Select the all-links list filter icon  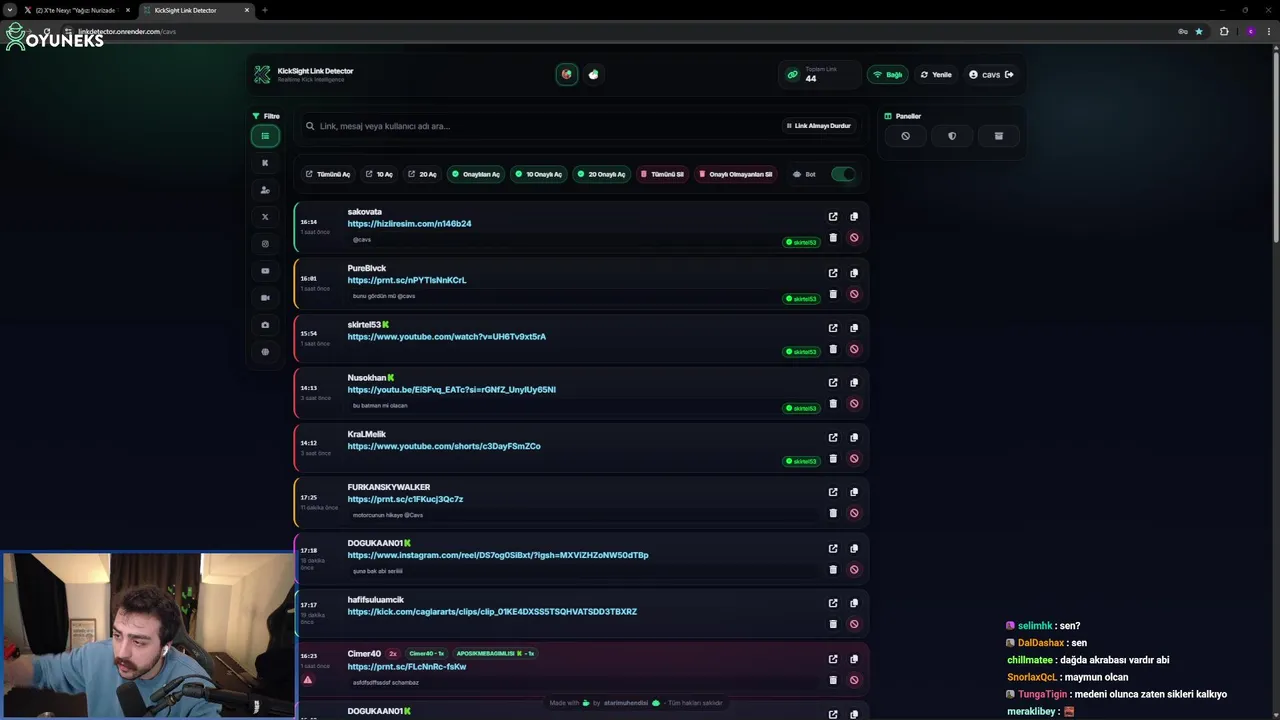click(265, 136)
